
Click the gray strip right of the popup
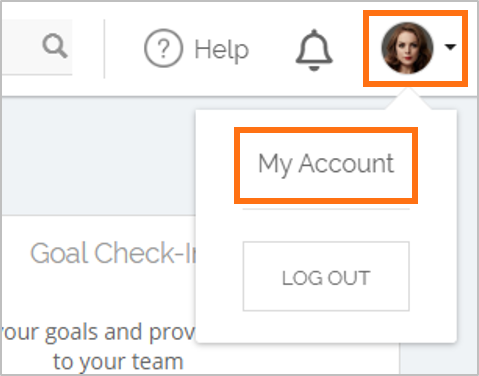tap(467, 233)
